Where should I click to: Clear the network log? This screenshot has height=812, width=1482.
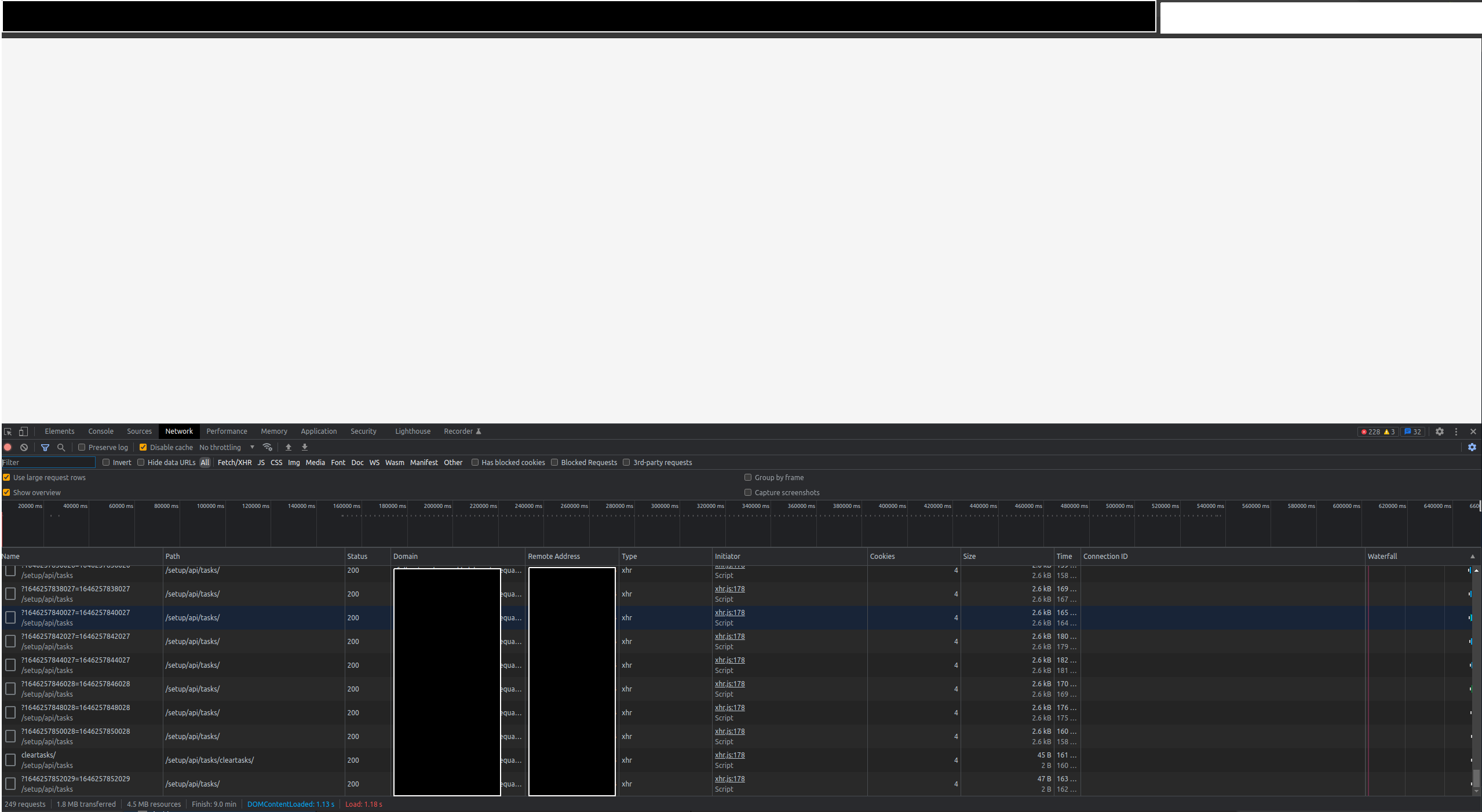click(24, 447)
